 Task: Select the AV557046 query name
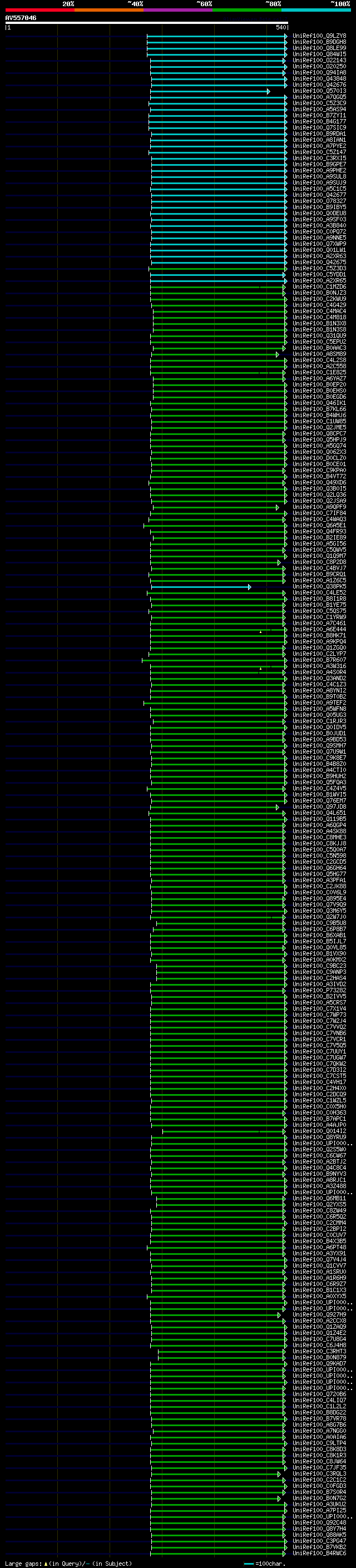point(21,18)
